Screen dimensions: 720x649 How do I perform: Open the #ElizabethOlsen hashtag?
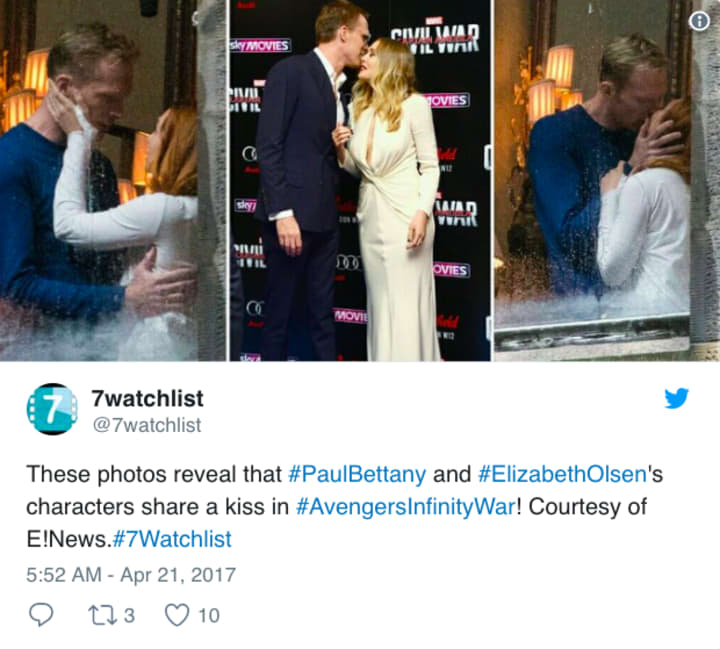click(562, 474)
